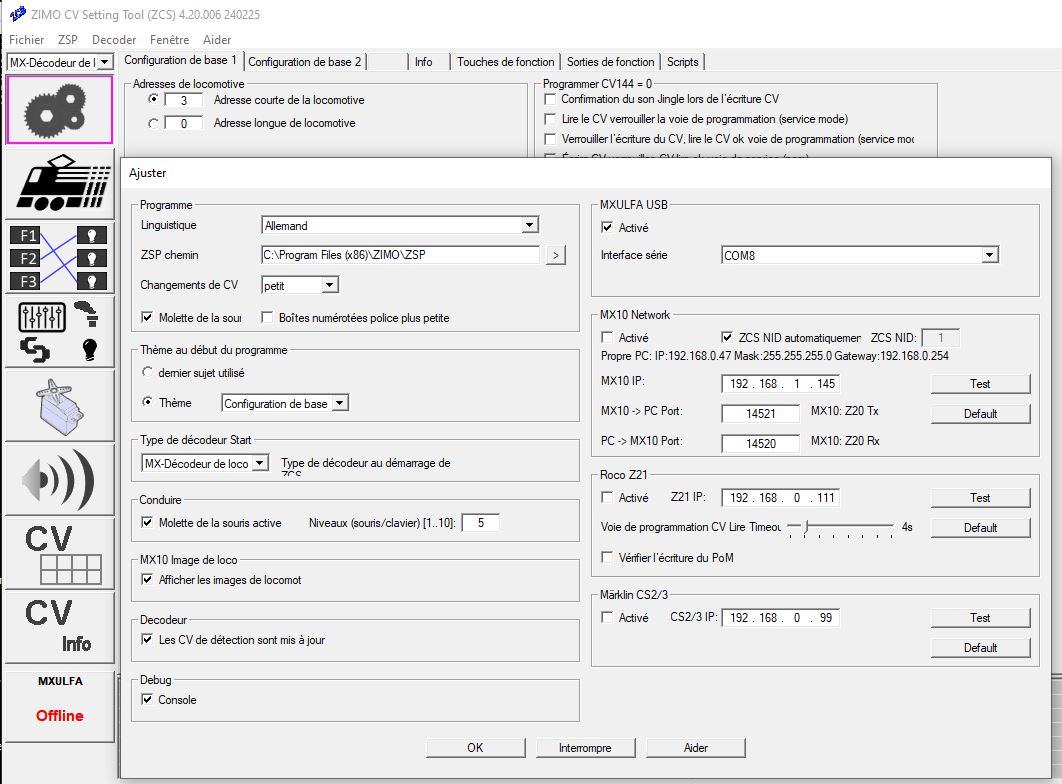This screenshot has height=784, width=1062.
Task: Click Default button in MX10 Network
Action: [981, 414]
